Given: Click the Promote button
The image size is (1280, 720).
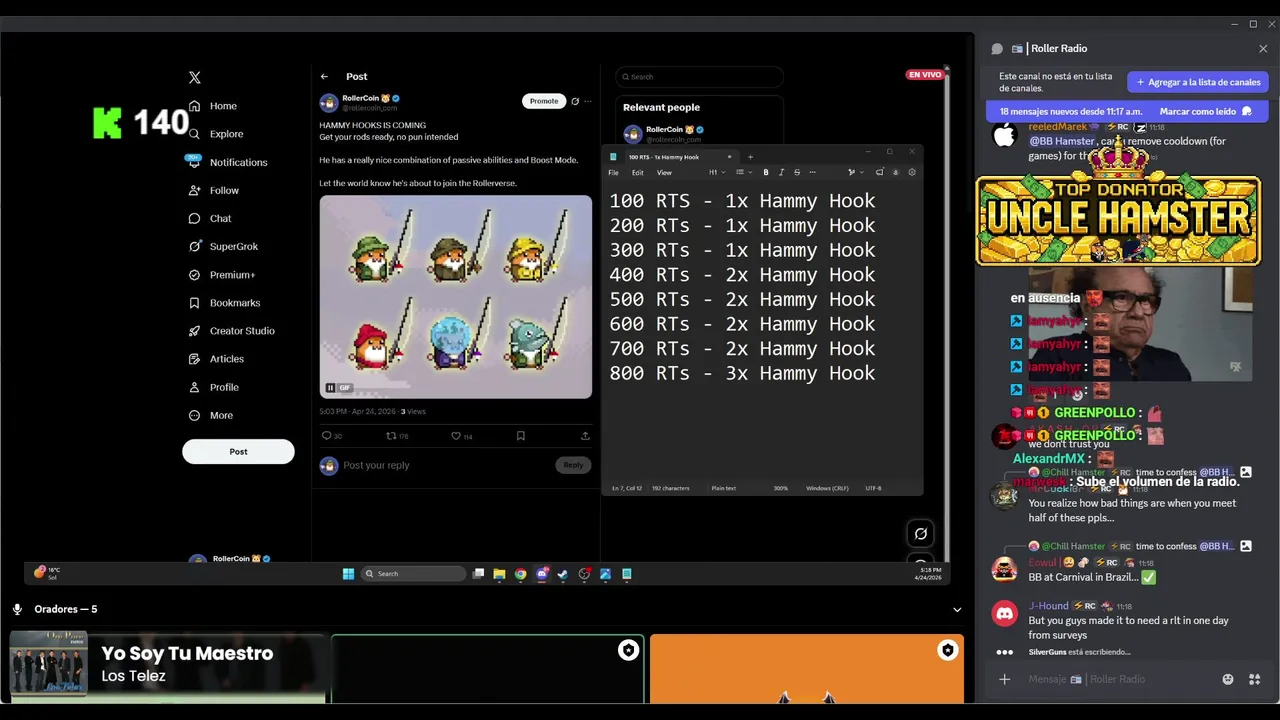Looking at the screenshot, I should pyautogui.click(x=544, y=101).
